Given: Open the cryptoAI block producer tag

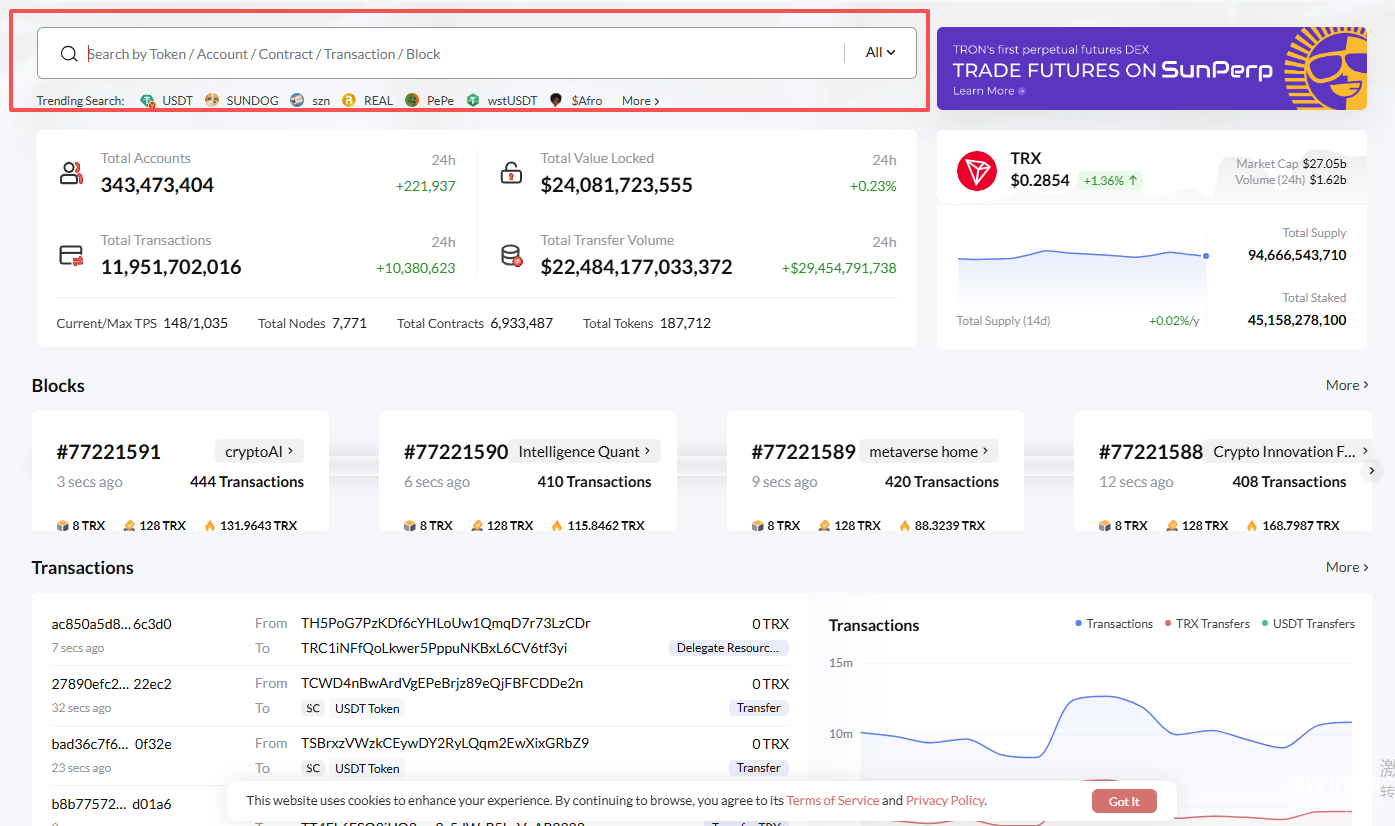Looking at the screenshot, I should [259, 451].
